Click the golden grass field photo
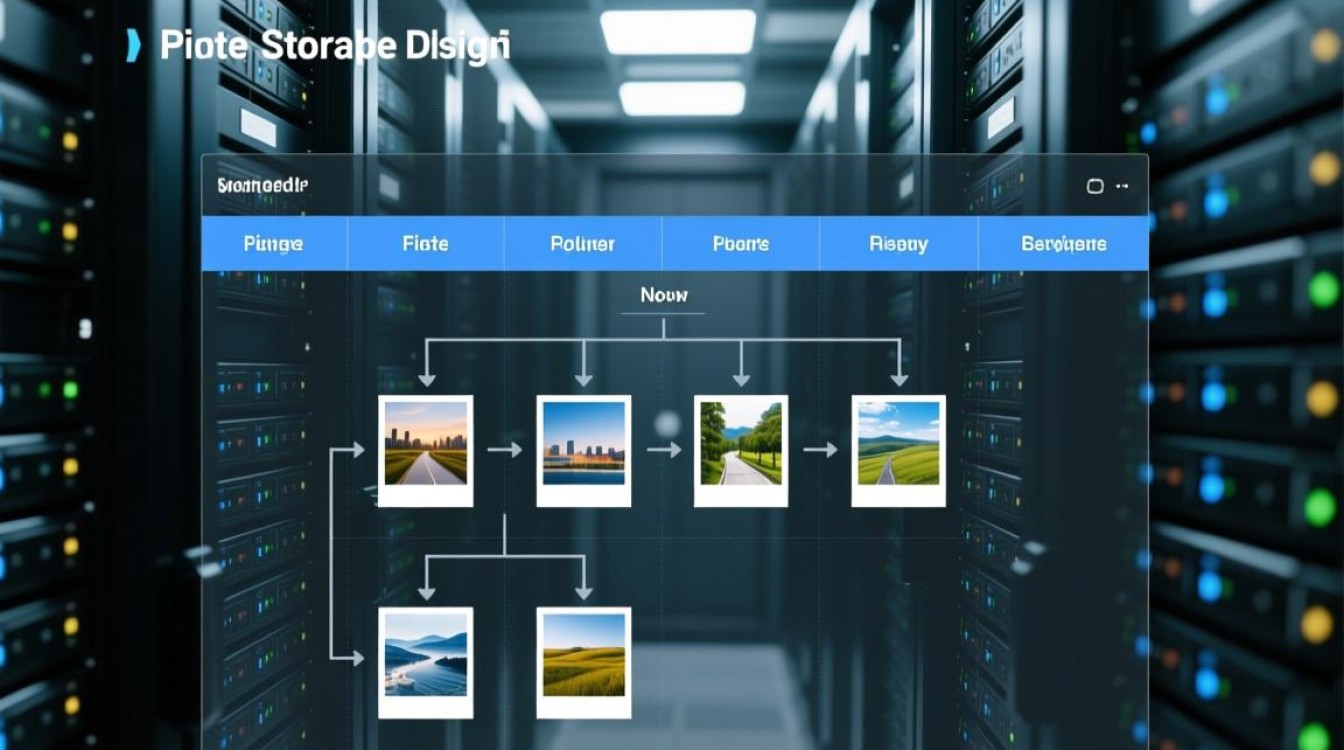Viewport: 1344px width, 750px height. point(583,662)
